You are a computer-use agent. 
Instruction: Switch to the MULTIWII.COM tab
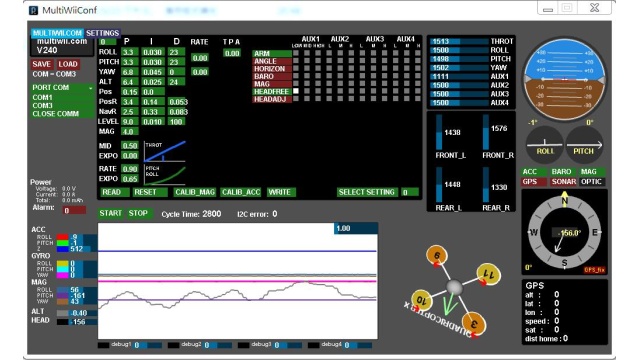(x=57, y=33)
